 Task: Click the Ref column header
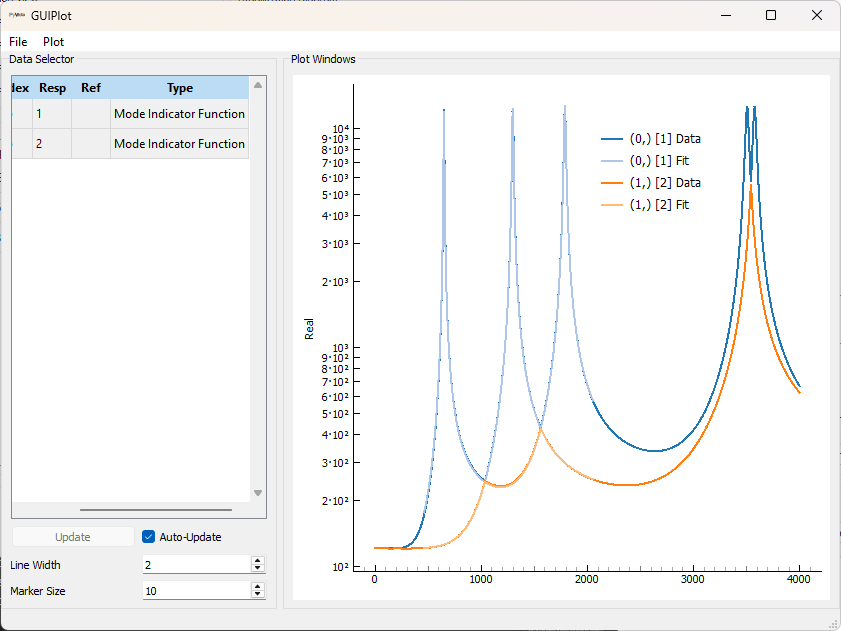click(x=91, y=88)
